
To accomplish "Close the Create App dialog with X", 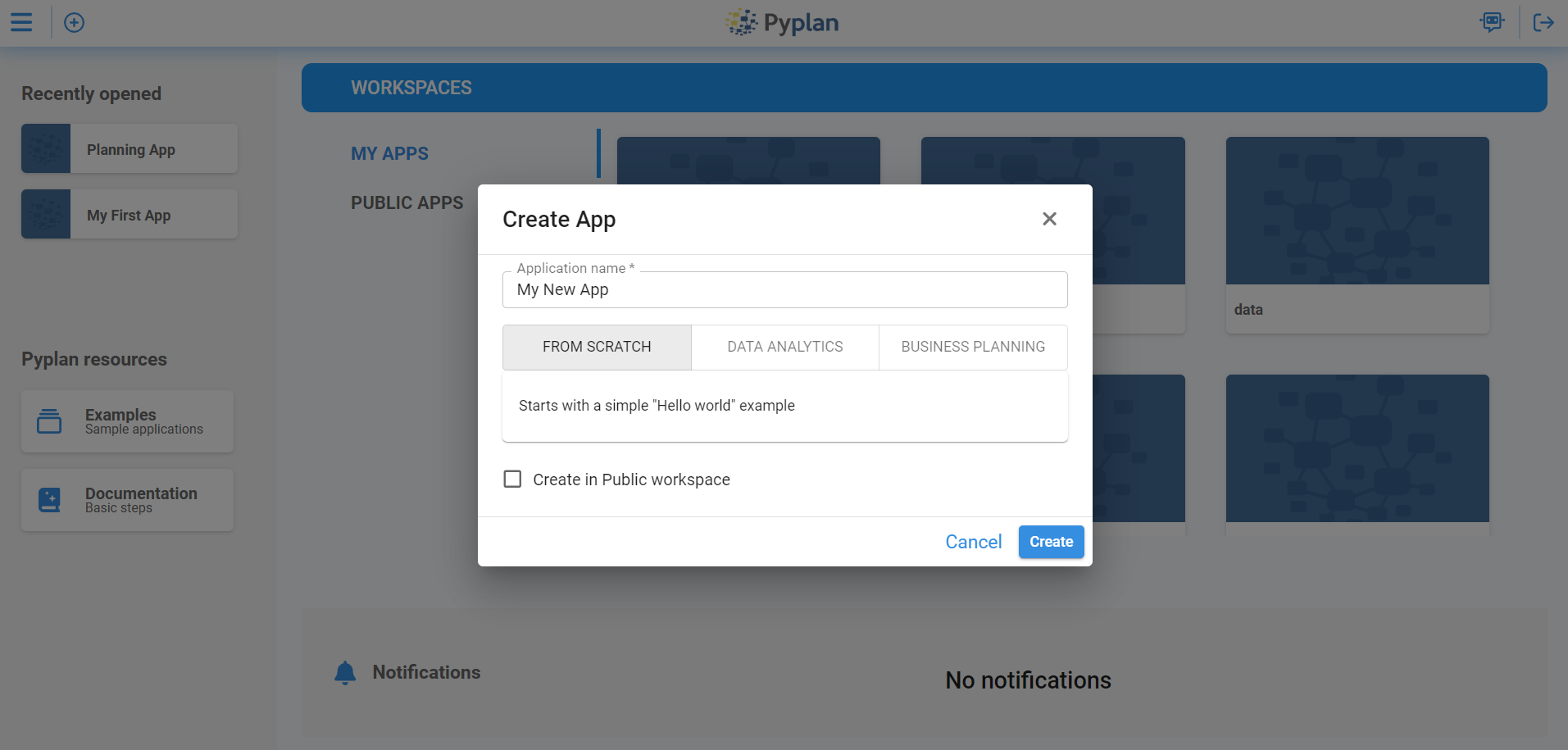I will click(1050, 219).
